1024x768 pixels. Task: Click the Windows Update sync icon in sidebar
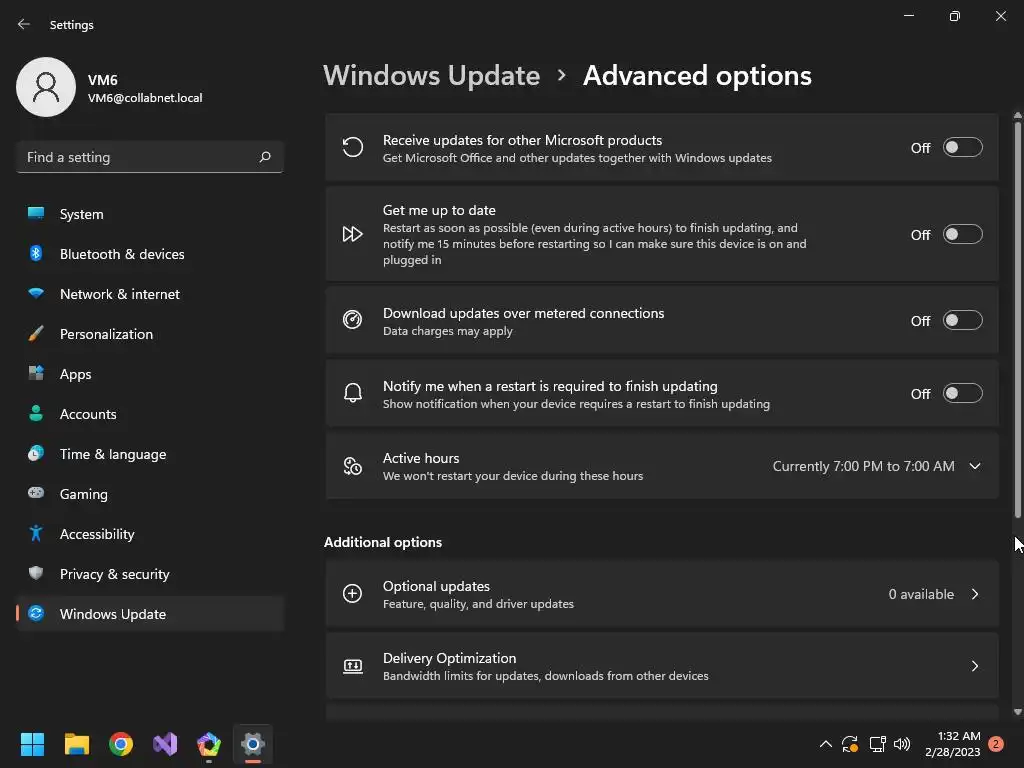coord(36,613)
